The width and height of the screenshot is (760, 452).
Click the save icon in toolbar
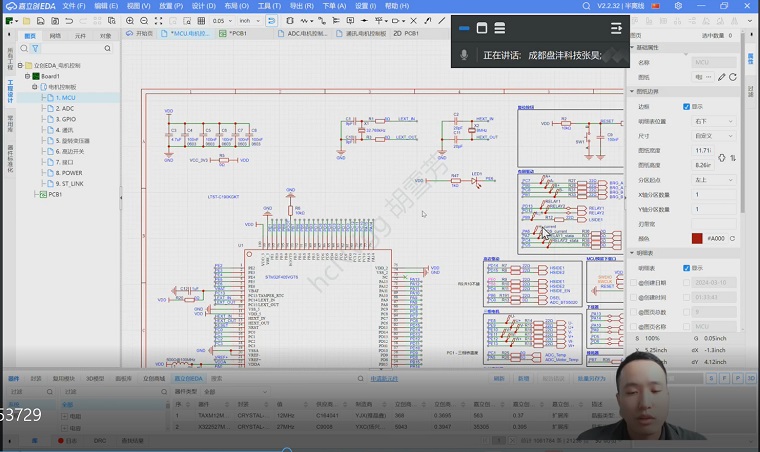[41, 21]
